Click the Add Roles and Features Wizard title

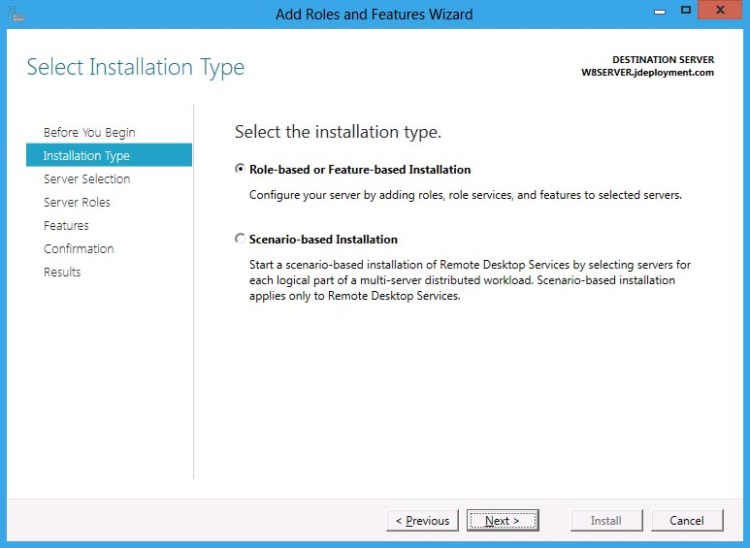[x=374, y=14]
